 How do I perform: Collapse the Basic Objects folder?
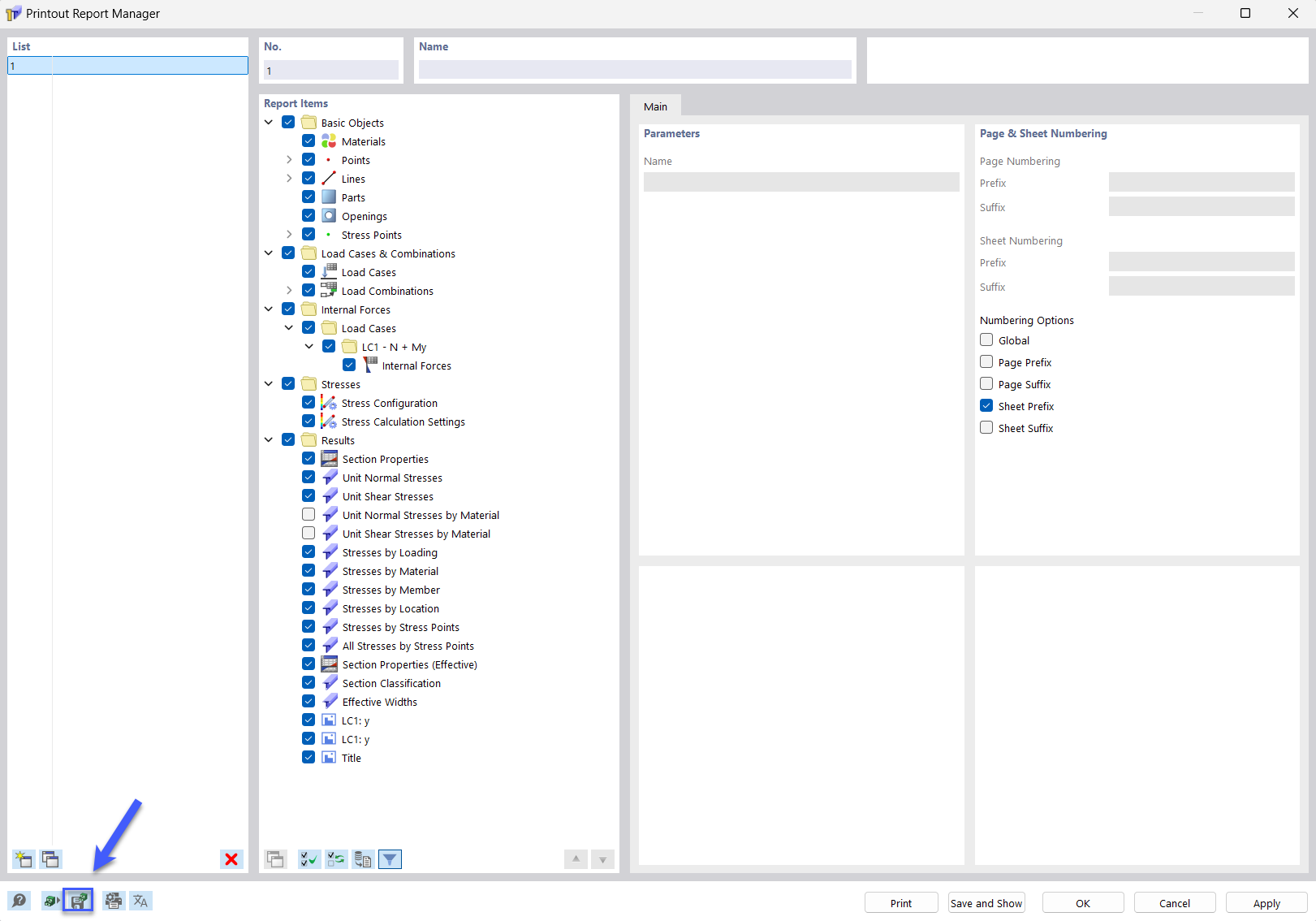tap(269, 123)
